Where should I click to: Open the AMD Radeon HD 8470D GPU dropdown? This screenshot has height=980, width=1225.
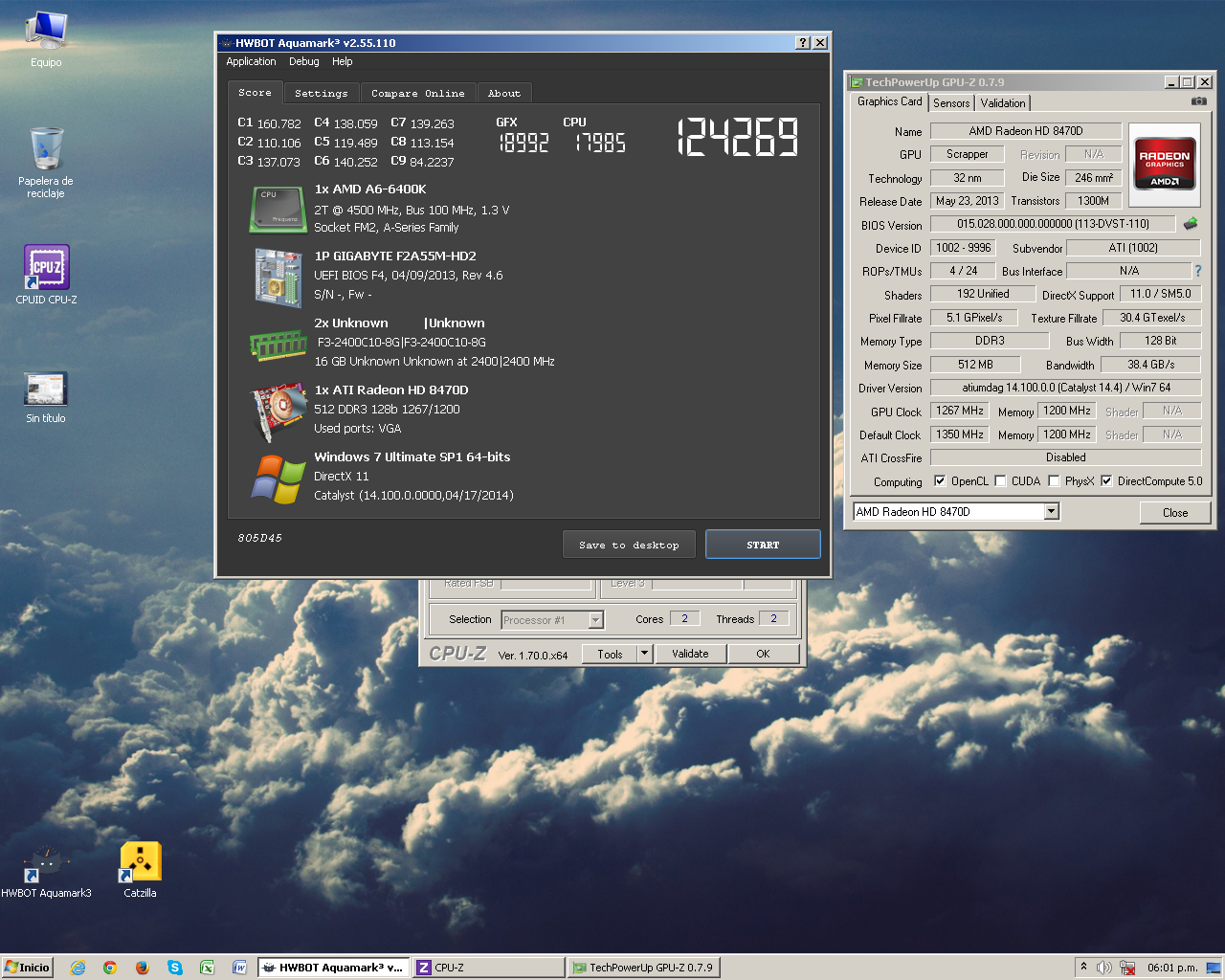pos(1051,512)
